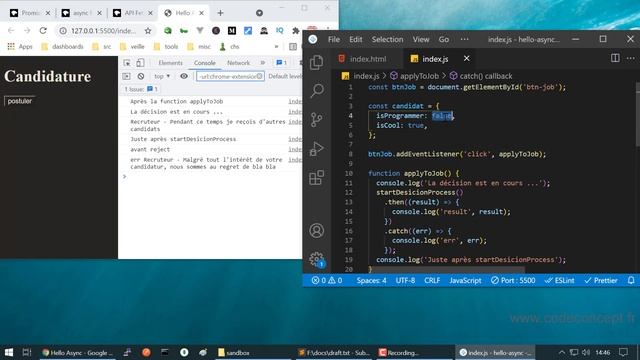Bookmark this page with the star icon

point(148,31)
